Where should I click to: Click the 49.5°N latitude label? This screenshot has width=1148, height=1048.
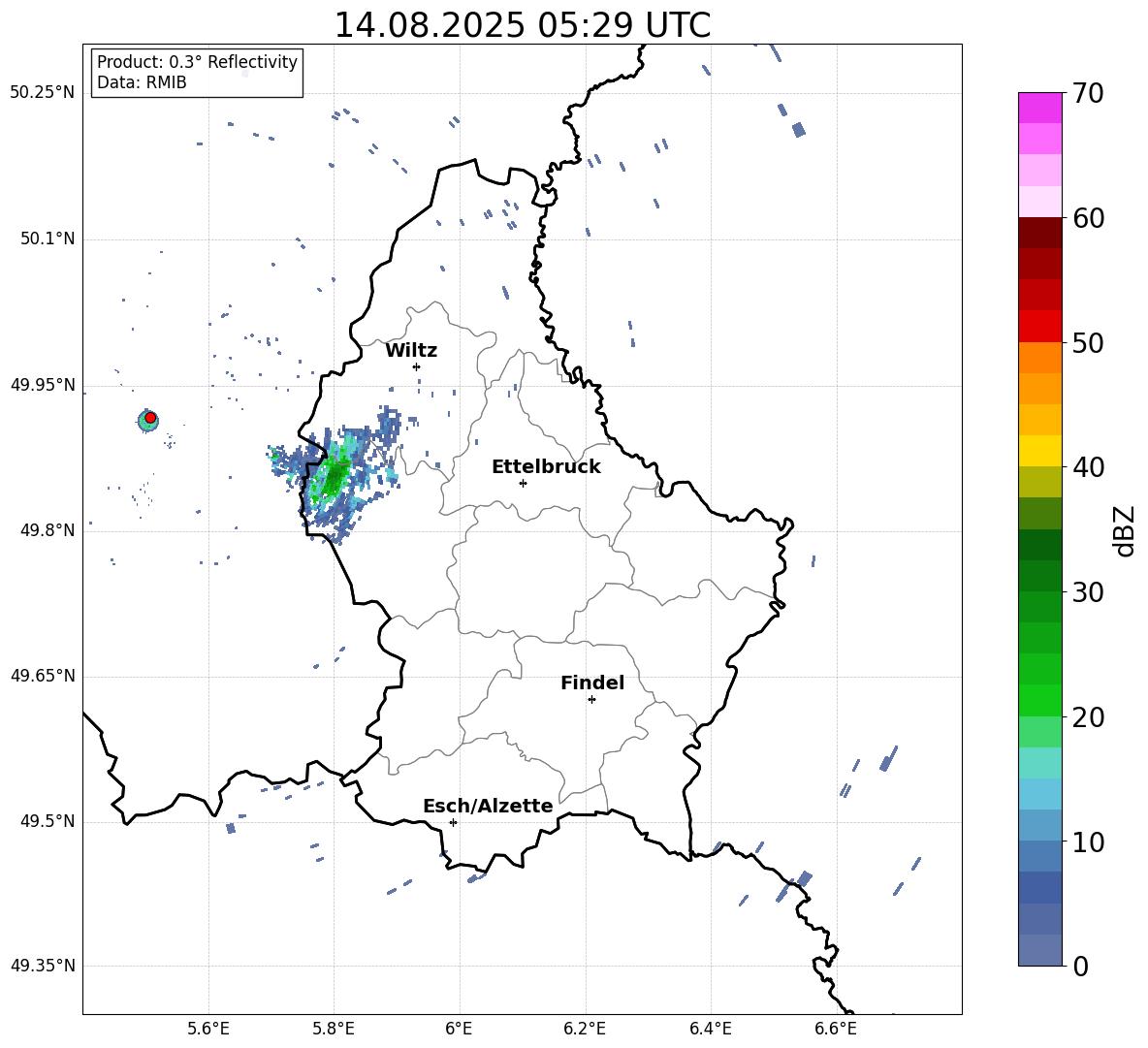click(x=48, y=821)
